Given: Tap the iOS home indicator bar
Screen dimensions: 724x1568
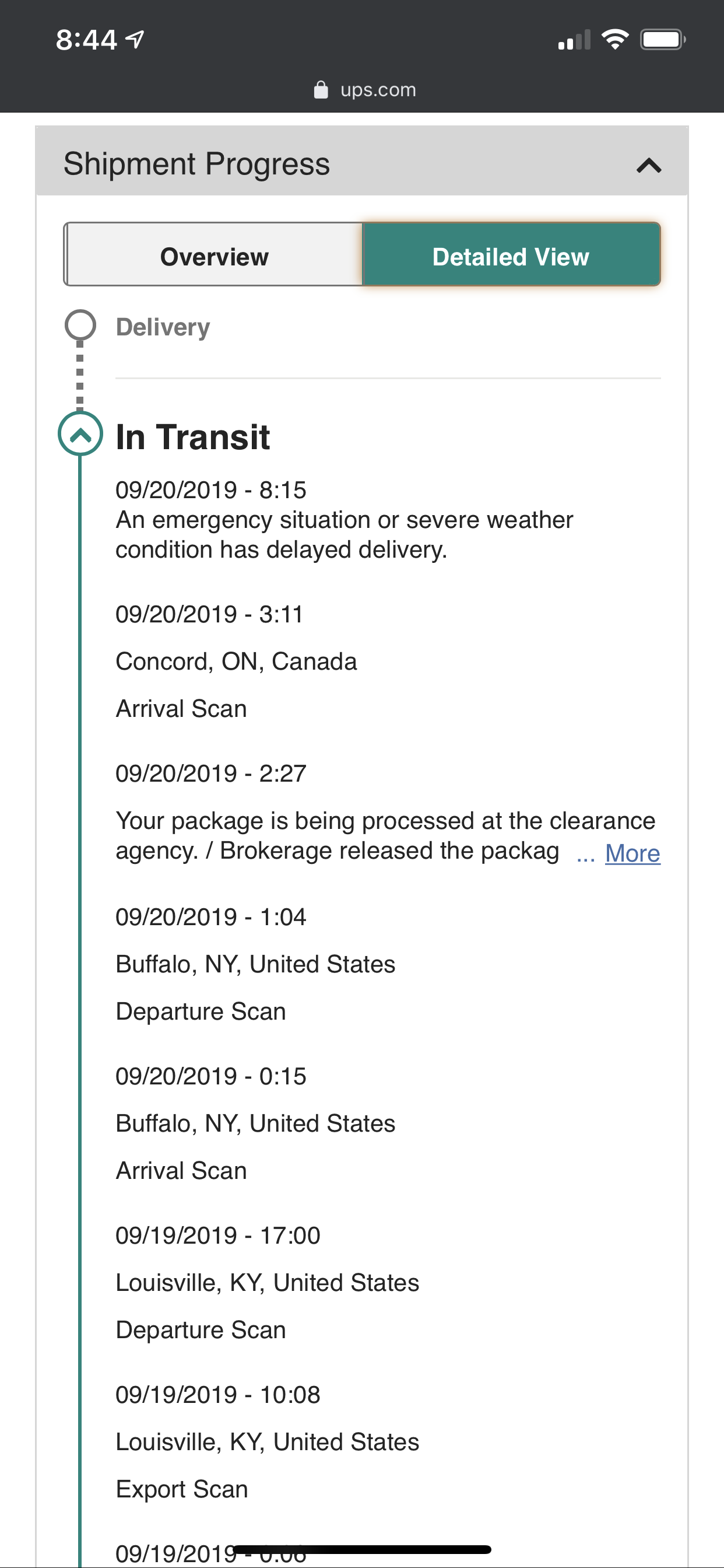Looking at the screenshot, I should tap(362, 1549).
